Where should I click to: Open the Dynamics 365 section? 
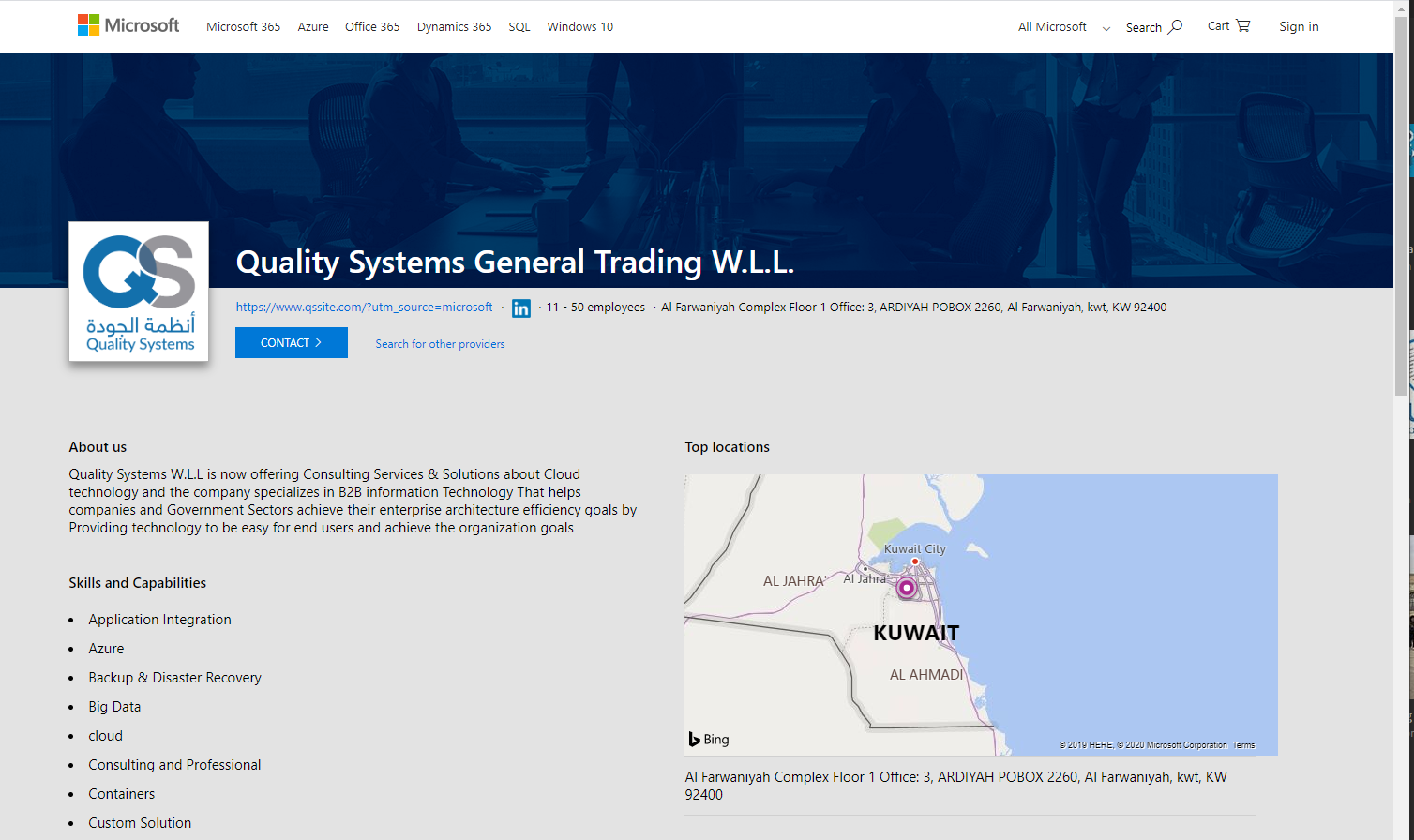[x=454, y=26]
